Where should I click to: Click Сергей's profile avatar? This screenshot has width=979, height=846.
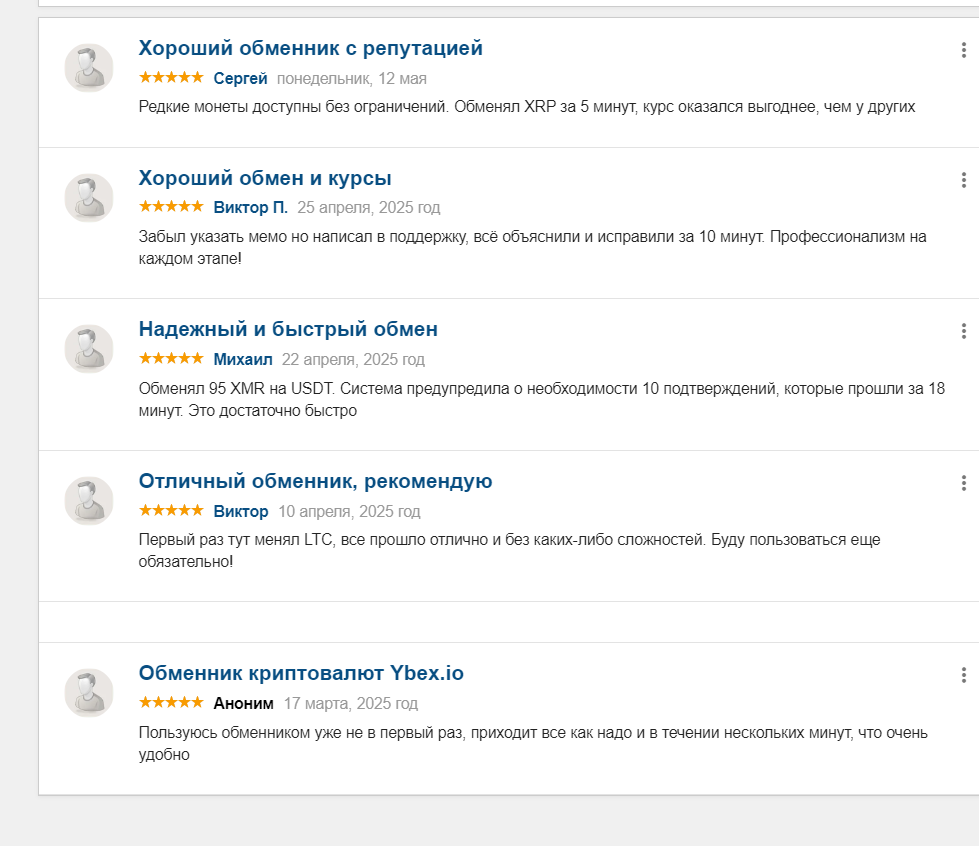tap(89, 67)
